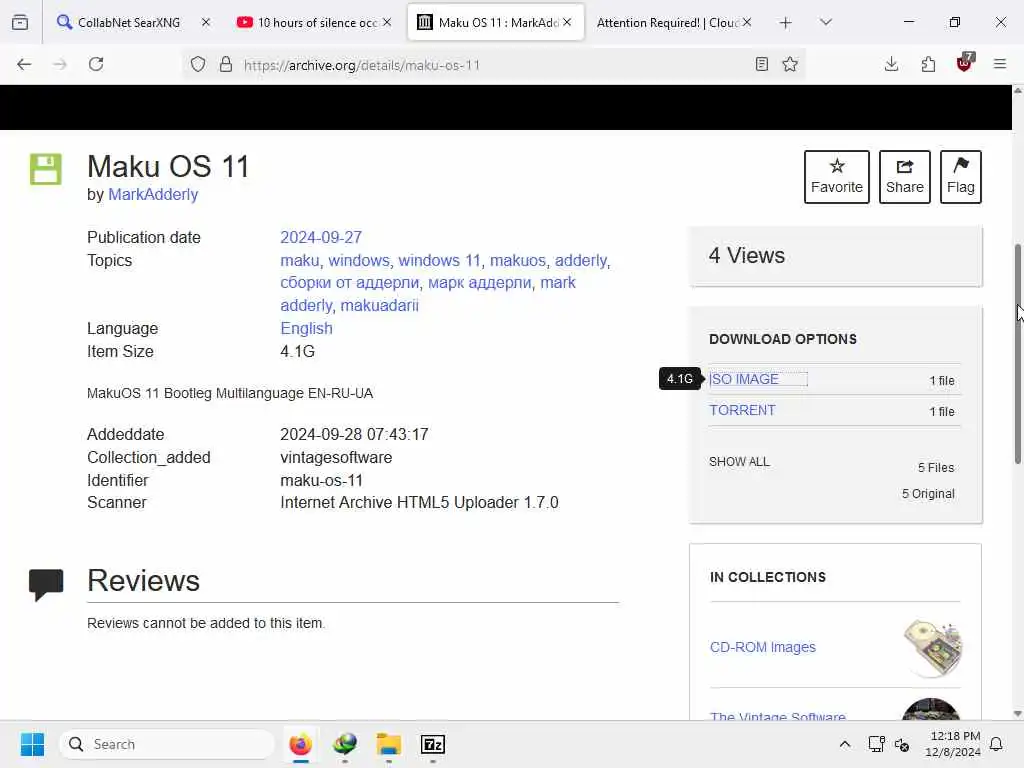
Task: Open a new browser tab
Action: [x=786, y=23]
